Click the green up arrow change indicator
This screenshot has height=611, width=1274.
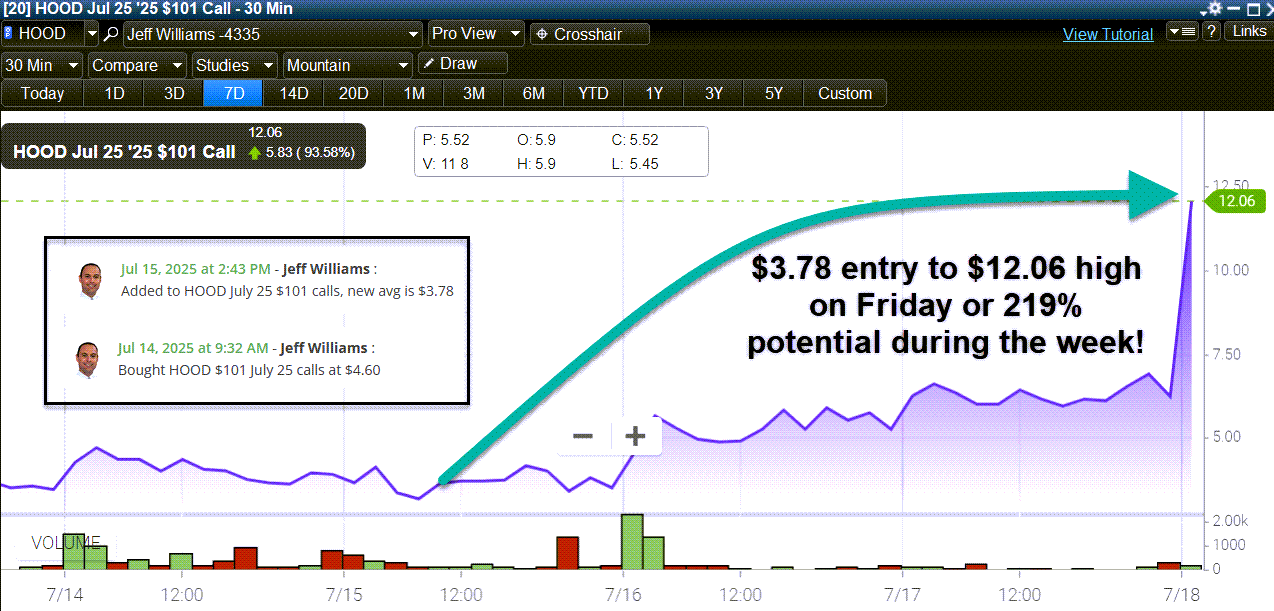tap(254, 153)
